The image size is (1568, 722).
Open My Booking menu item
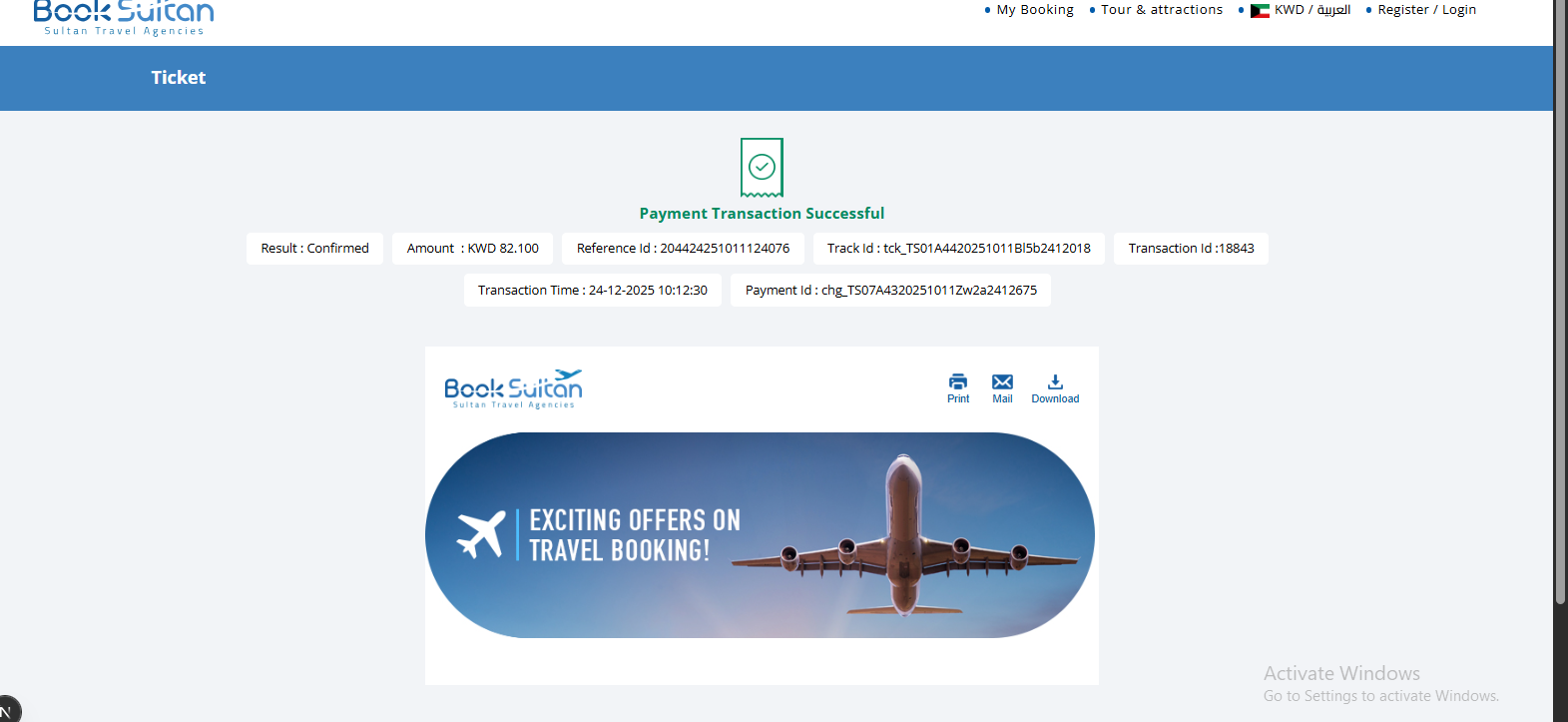[x=1035, y=10]
